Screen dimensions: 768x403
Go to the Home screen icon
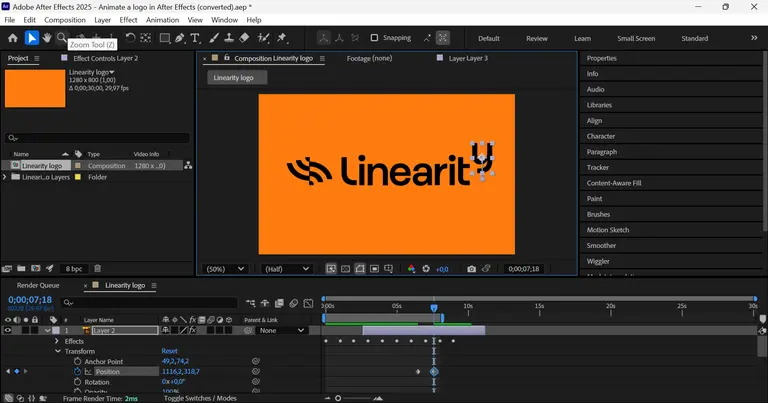pos(13,38)
